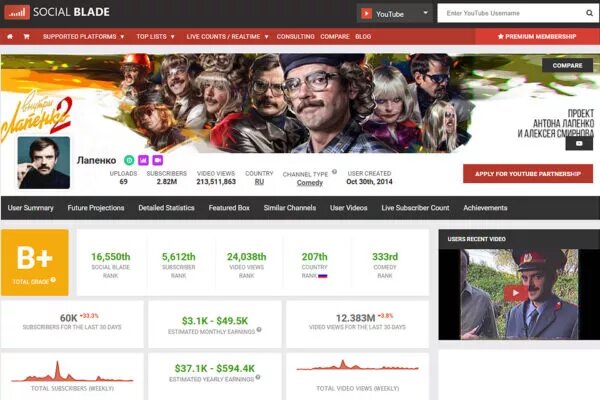Click the B+ total grade box
The height and width of the screenshot is (400, 600).
(x=35, y=263)
